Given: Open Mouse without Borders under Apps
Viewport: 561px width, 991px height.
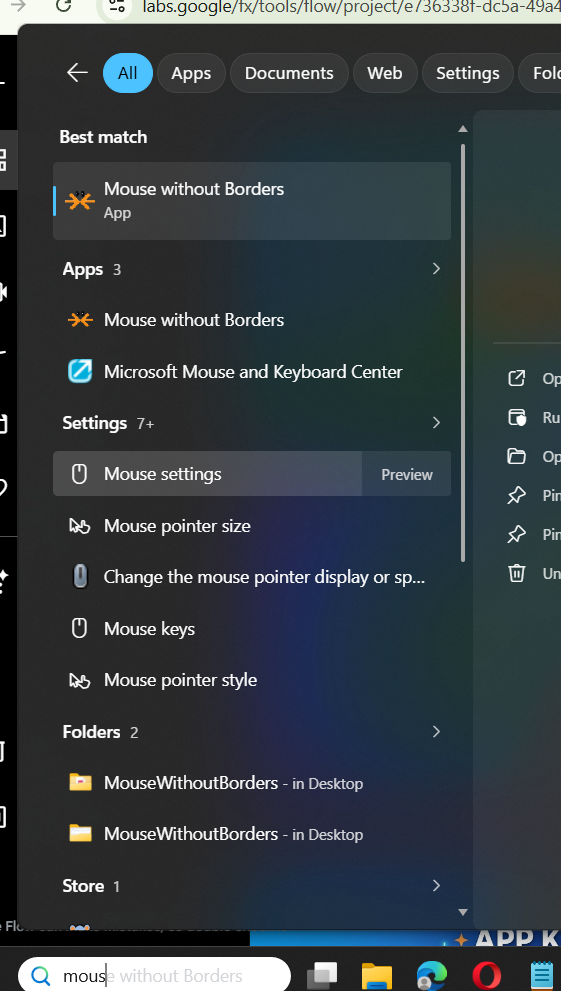Looking at the screenshot, I should [252, 320].
